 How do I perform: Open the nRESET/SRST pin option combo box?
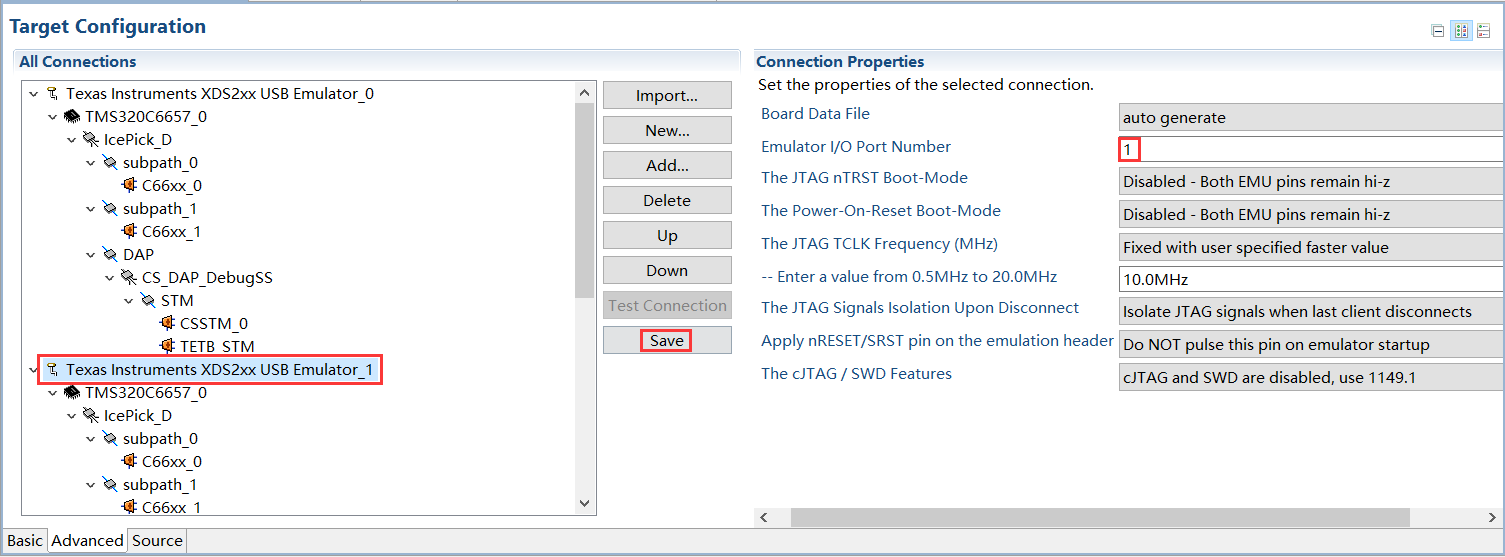click(1311, 344)
